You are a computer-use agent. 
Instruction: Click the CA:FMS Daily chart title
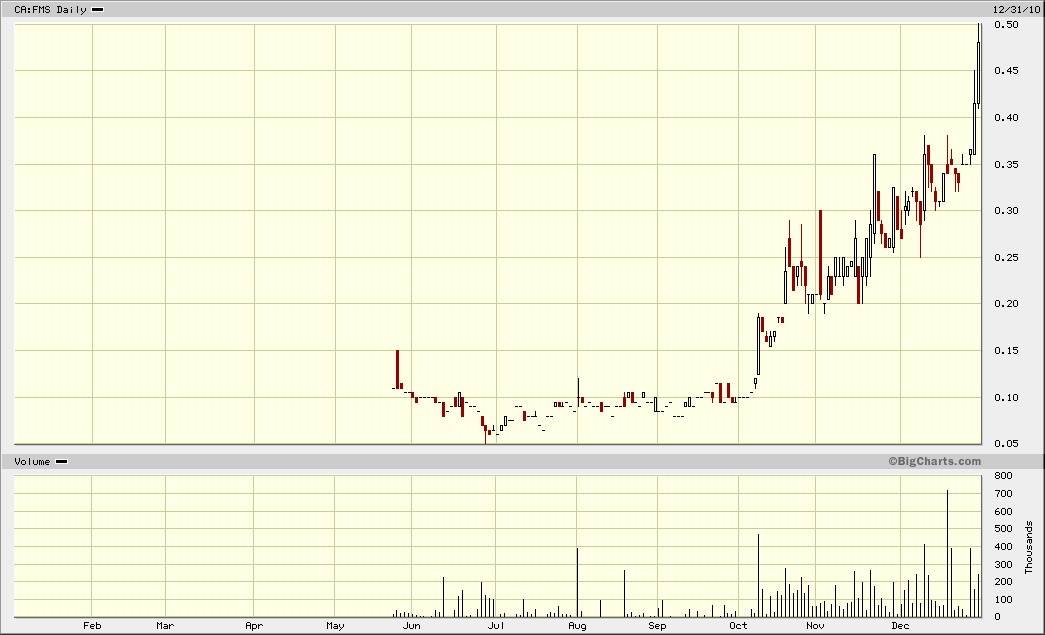[x=51, y=9]
